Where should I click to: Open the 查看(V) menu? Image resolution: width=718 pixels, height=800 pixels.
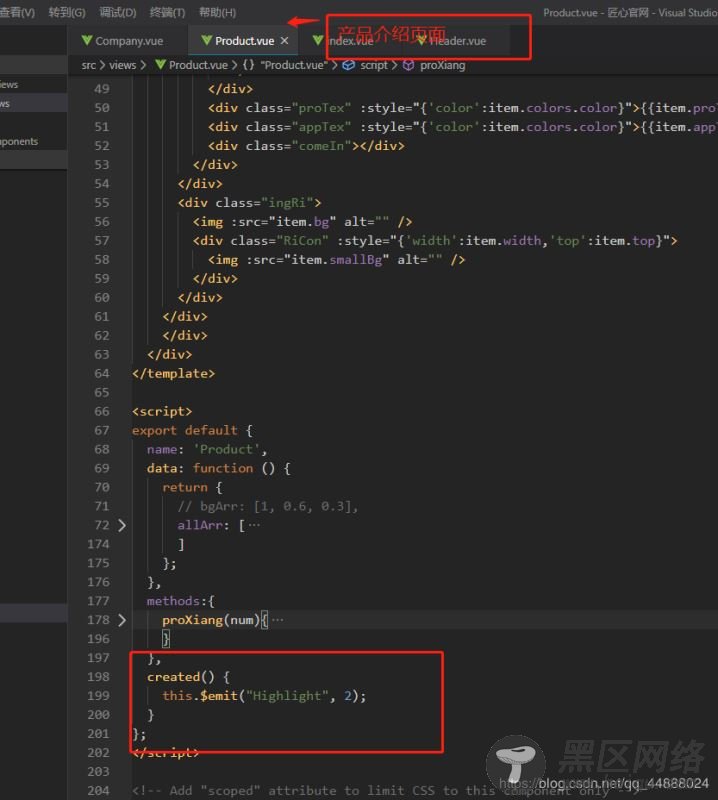pyautogui.click(x=17, y=12)
